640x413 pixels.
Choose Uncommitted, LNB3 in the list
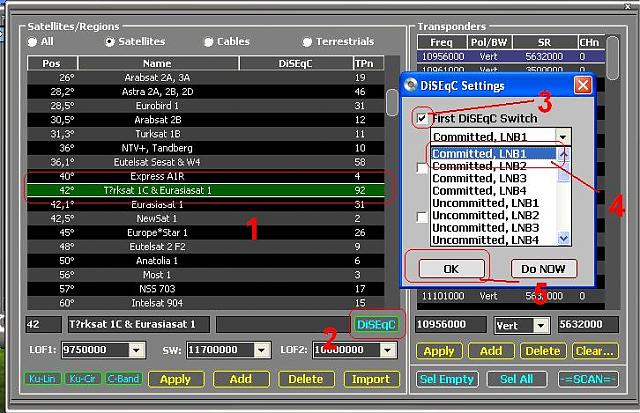pos(493,227)
